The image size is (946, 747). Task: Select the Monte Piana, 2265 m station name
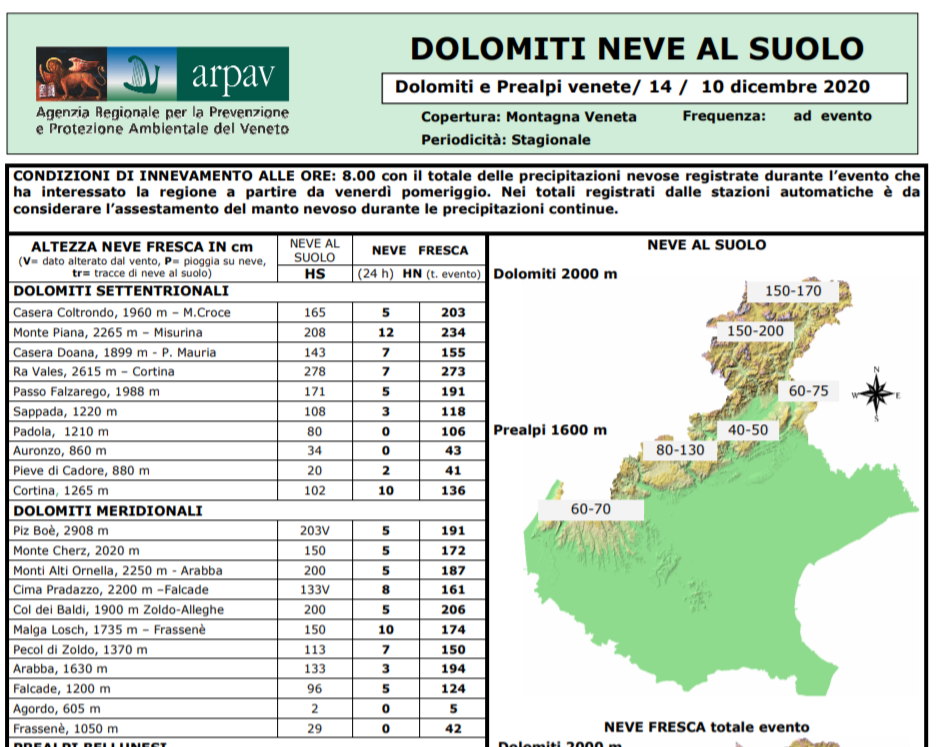[x=107, y=332]
